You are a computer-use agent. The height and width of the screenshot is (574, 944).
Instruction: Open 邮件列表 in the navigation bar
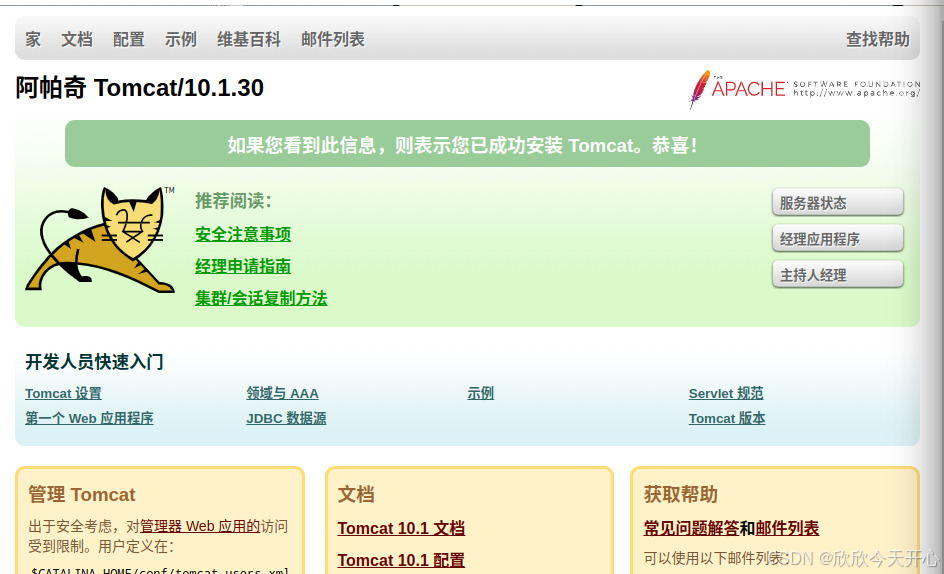pyautogui.click(x=333, y=40)
